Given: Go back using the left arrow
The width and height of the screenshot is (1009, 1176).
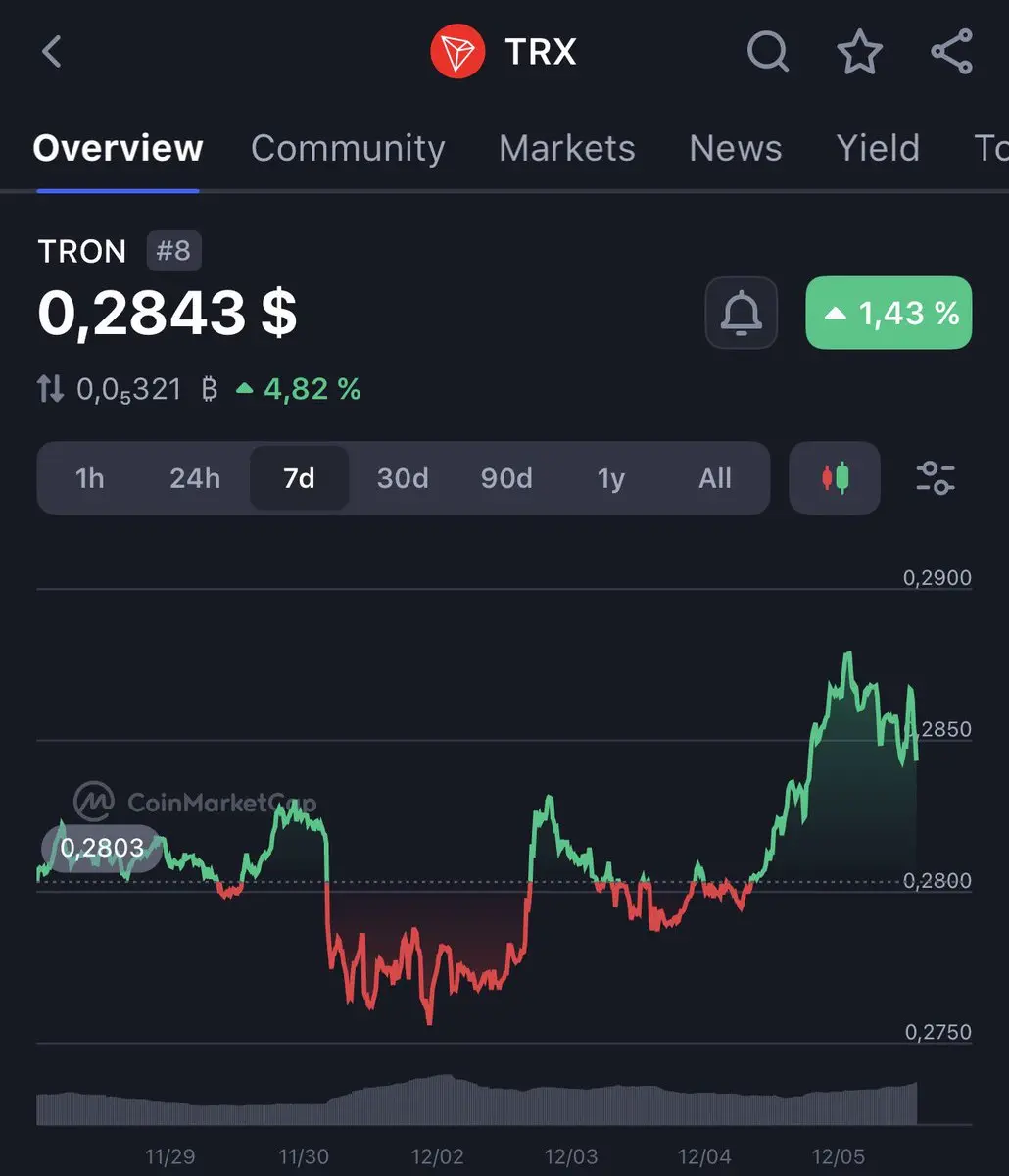Looking at the screenshot, I should 52,51.
